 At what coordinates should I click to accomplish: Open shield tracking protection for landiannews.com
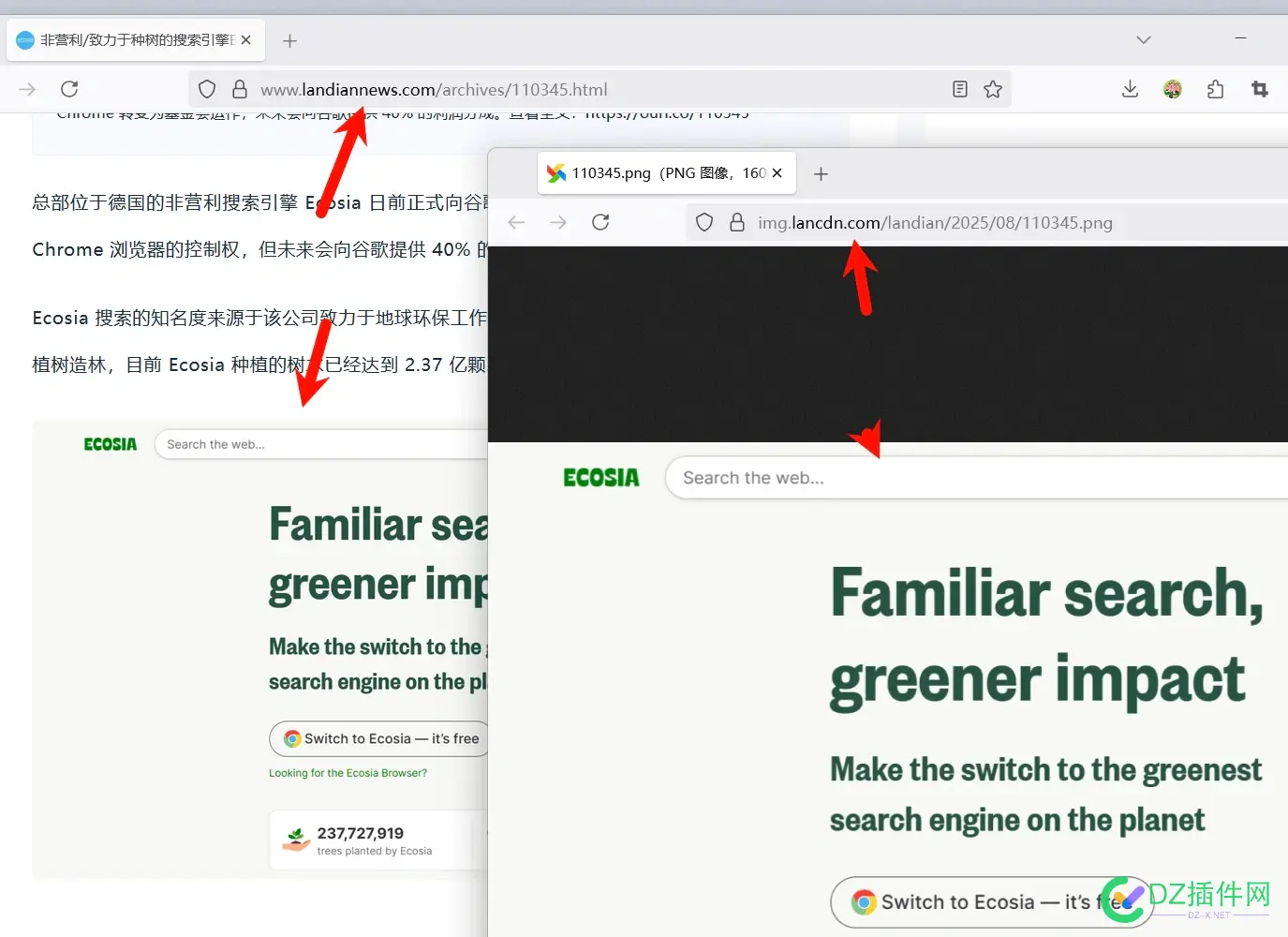(207, 89)
